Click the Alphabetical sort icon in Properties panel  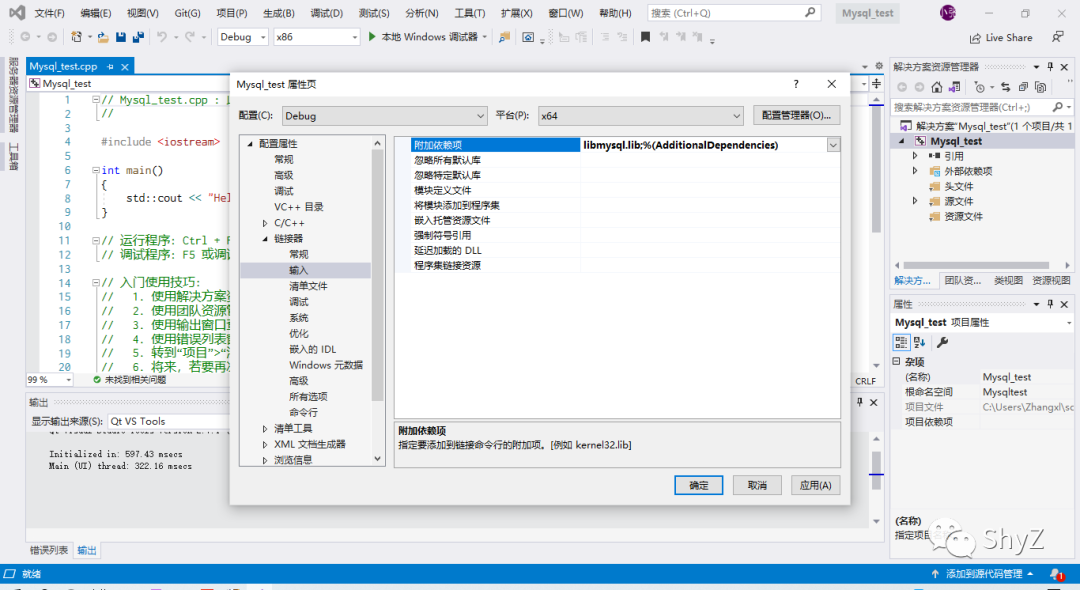pyautogui.click(x=920, y=342)
